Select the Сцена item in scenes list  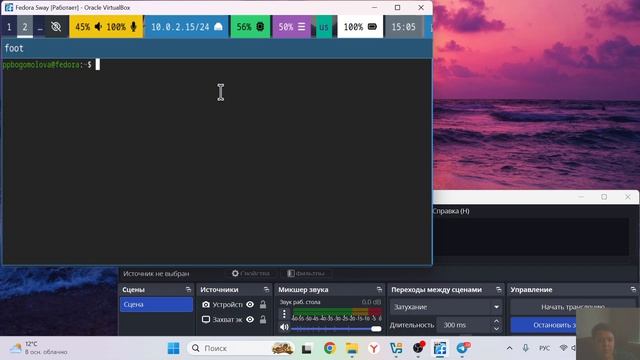[x=156, y=304]
